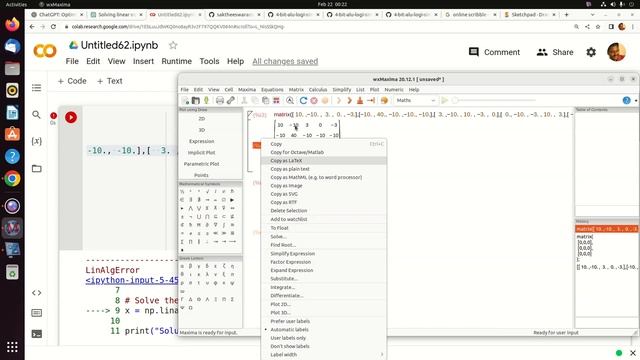Click the orange Hide tooltips globe icon
The width and height of the screenshot is (640, 360).
pyautogui.click(x=384, y=100)
